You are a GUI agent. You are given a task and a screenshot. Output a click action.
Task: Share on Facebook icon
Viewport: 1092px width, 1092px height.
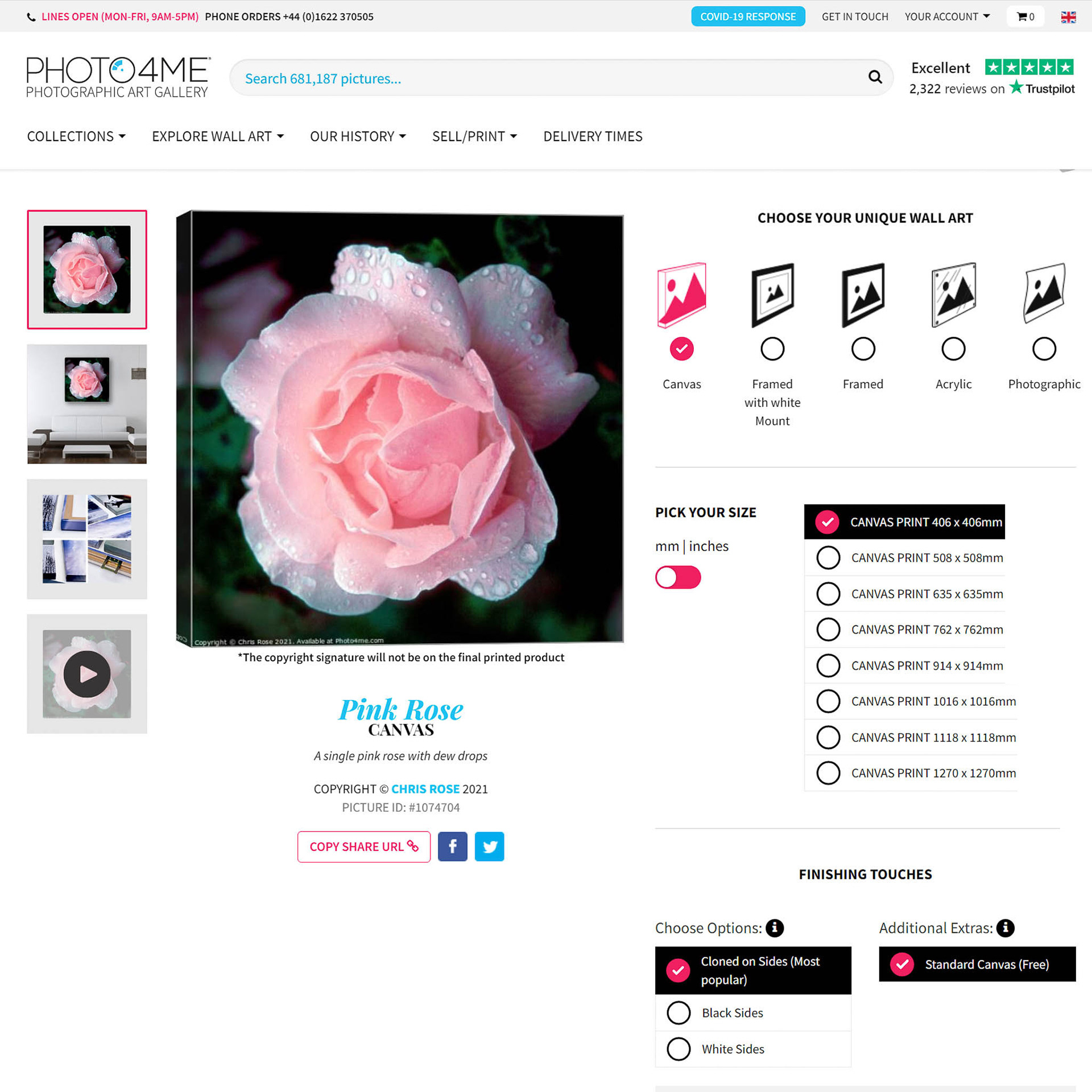453,846
